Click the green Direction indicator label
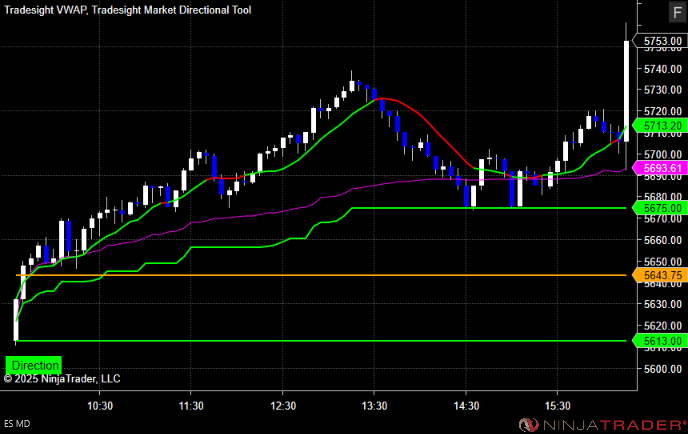 click(x=34, y=365)
